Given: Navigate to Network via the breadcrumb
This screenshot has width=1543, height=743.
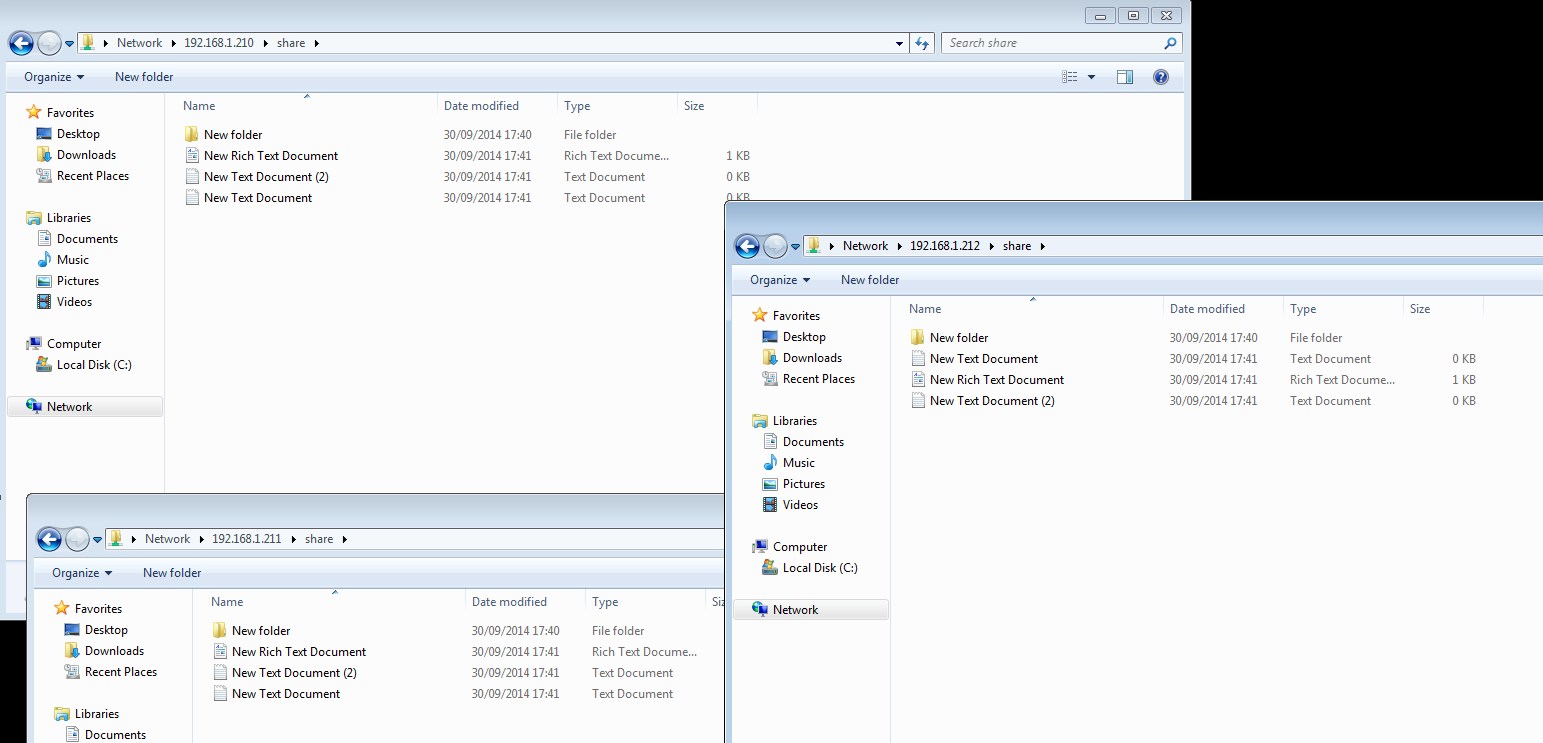Looking at the screenshot, I should [139, 42].
